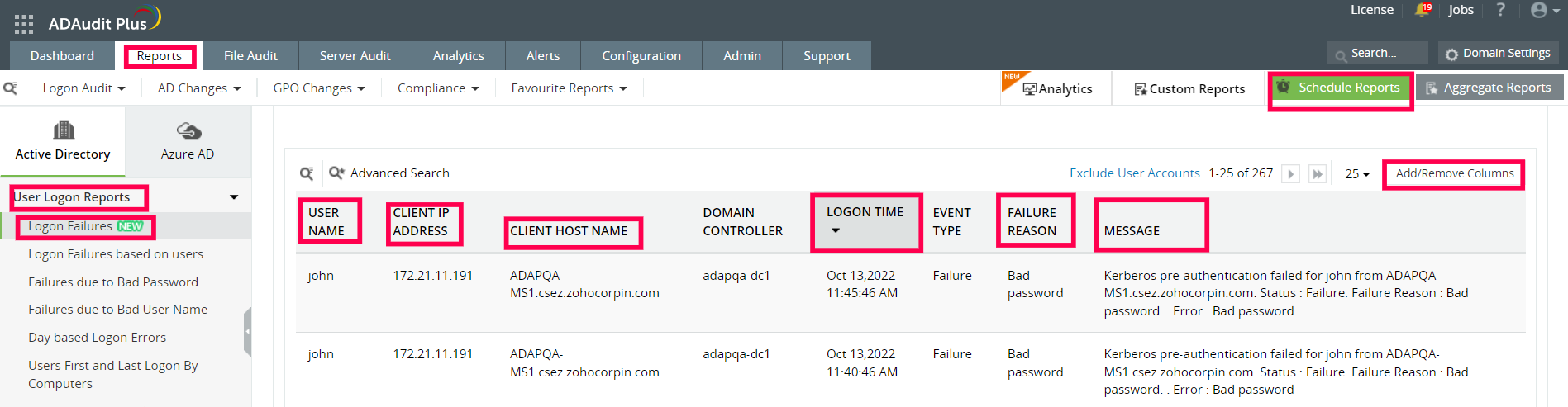The image size is (1568, 407).
Task: Click the table quick search icon
Action: (x=307, y=173)
